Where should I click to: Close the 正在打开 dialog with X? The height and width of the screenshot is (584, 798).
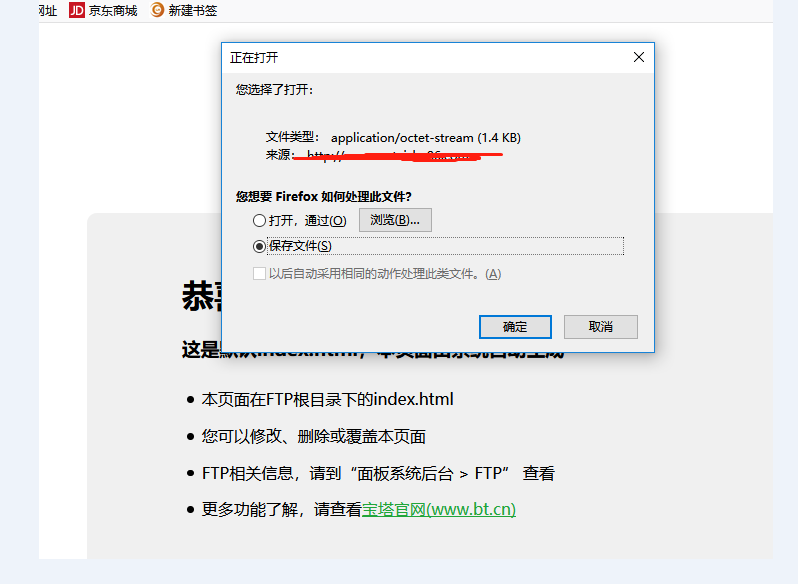point(639,57)
